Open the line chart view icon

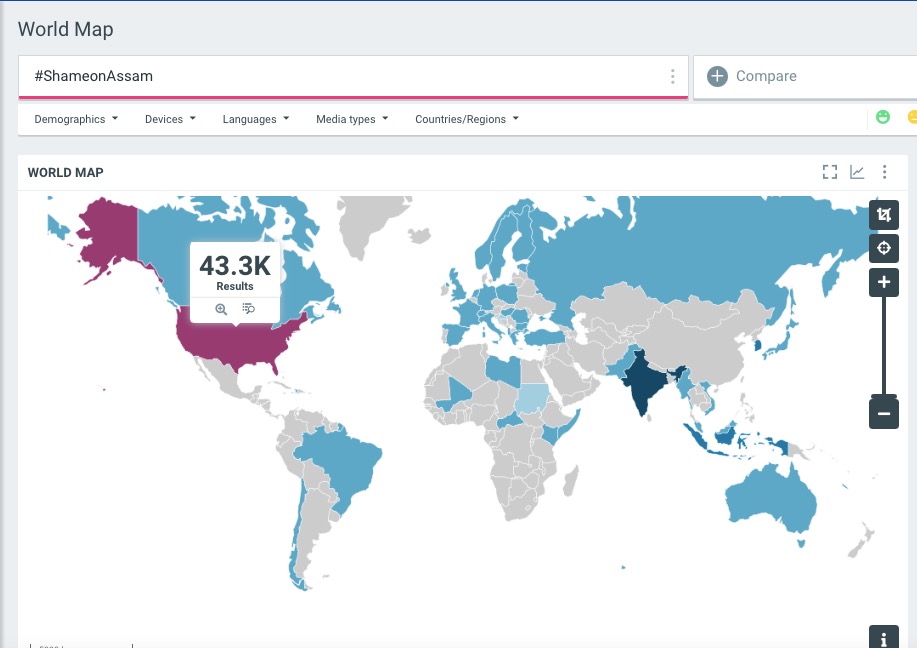[857, 172]
